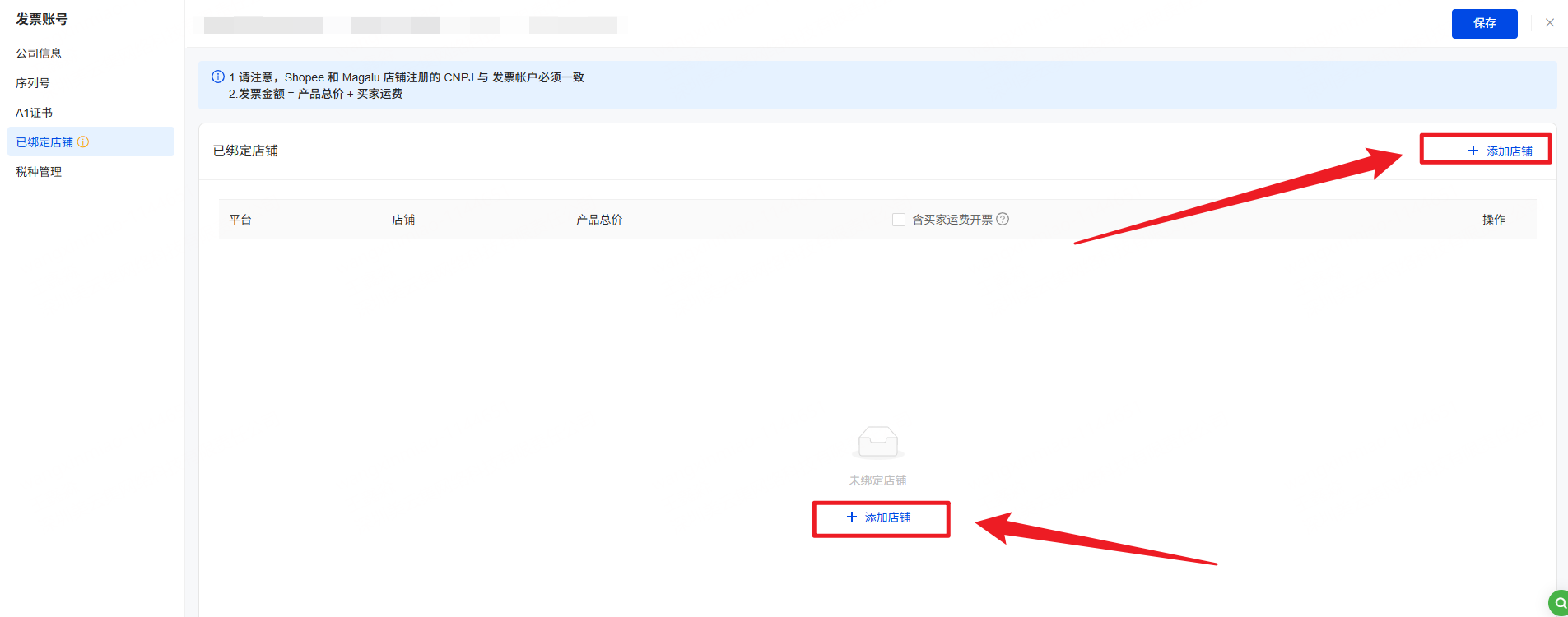Screen dimensions: 1568x617
Task: Click the 店铺 column header
Action: (403, 220)
